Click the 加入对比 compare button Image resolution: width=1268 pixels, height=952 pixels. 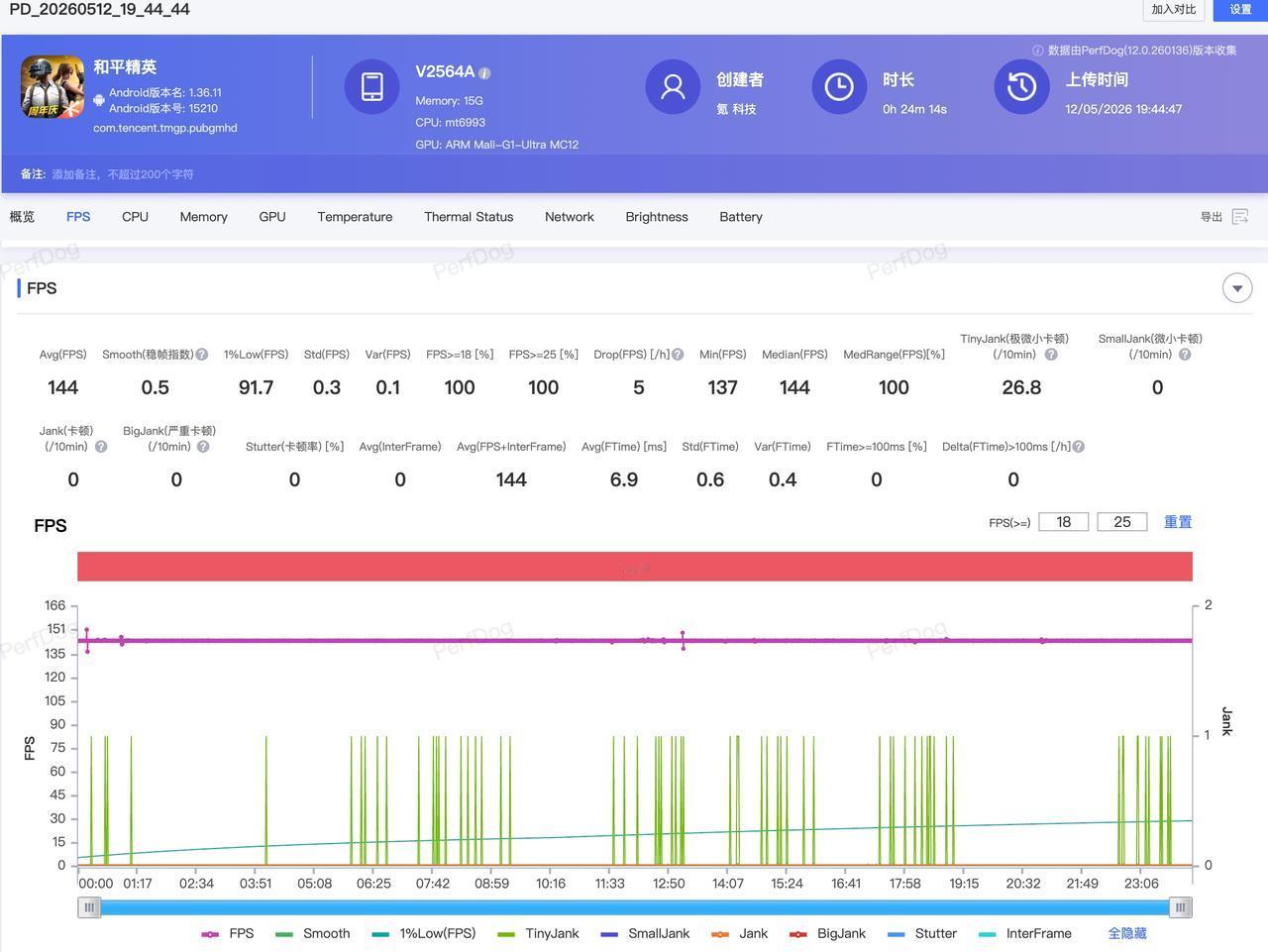[1174, 10]
